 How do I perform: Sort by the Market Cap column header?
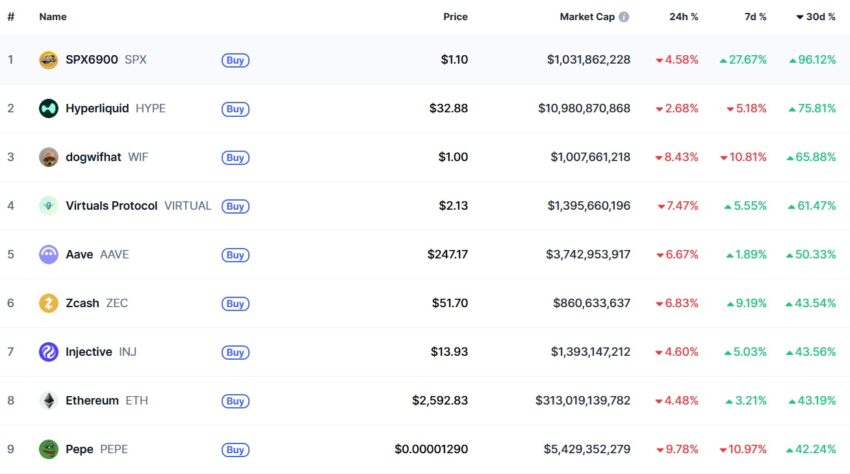point(587,17)
